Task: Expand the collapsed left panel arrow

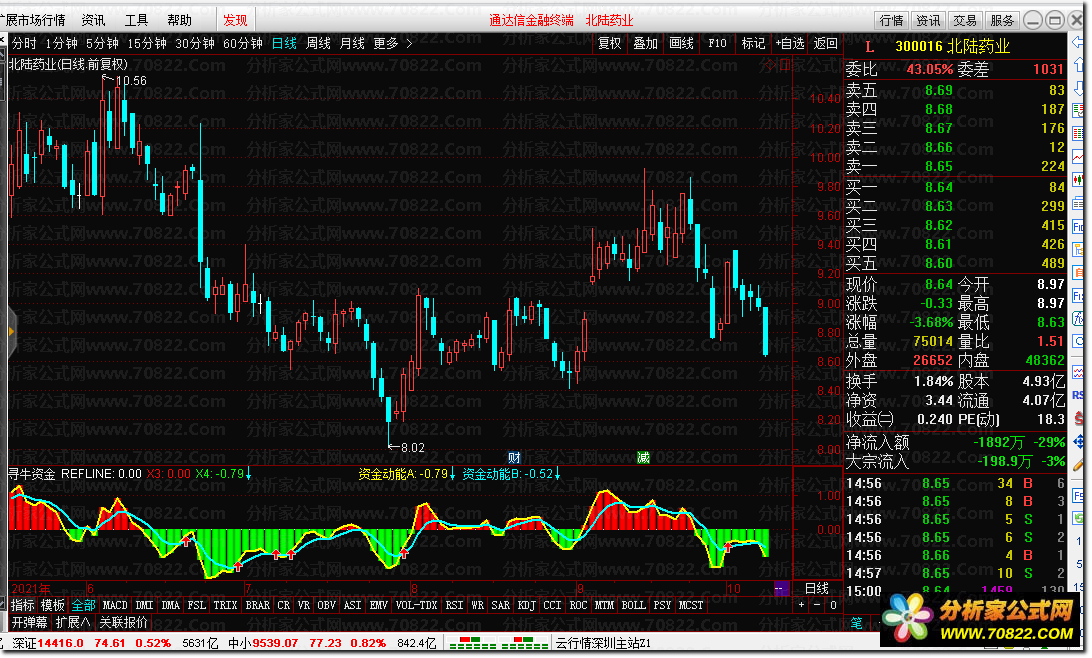Action: 11,332
